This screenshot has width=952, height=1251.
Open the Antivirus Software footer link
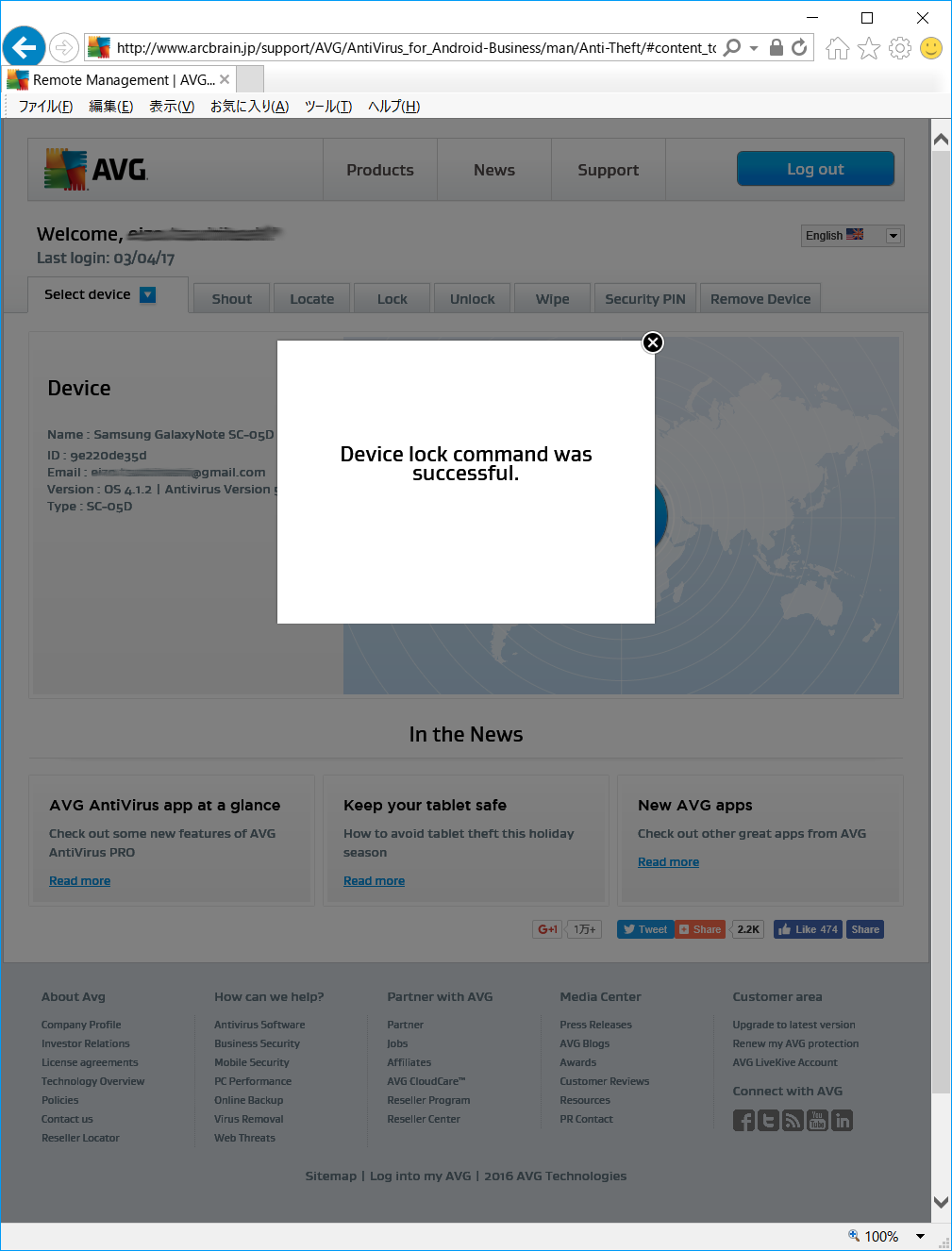pyautogui.click(x=259, y=1025)
